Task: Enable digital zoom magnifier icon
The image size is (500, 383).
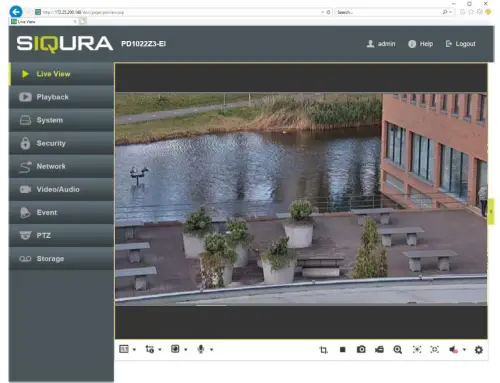Action: [398, 349]
